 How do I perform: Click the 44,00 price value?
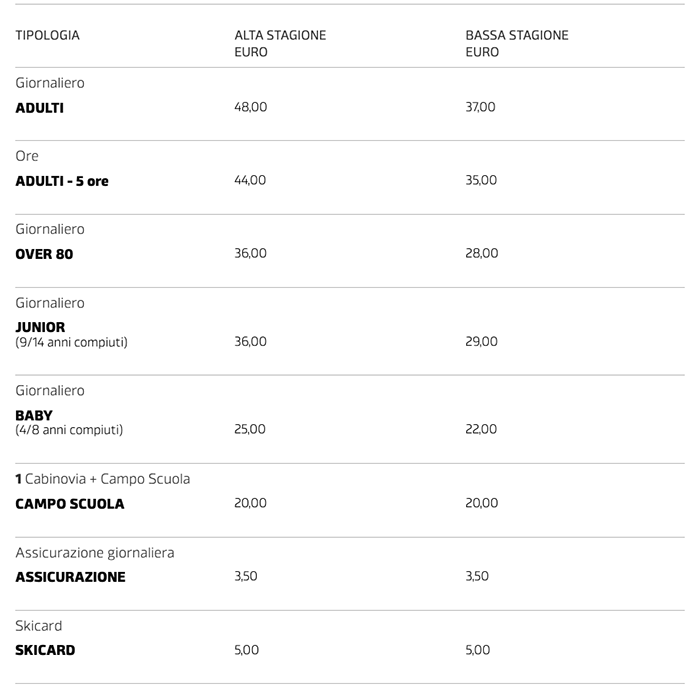tap(250, 180)
